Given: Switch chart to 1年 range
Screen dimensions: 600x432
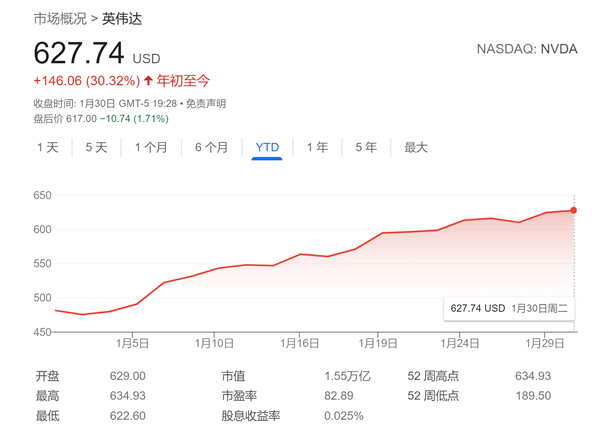Looking at the screenshot, I should pos(317,147).
